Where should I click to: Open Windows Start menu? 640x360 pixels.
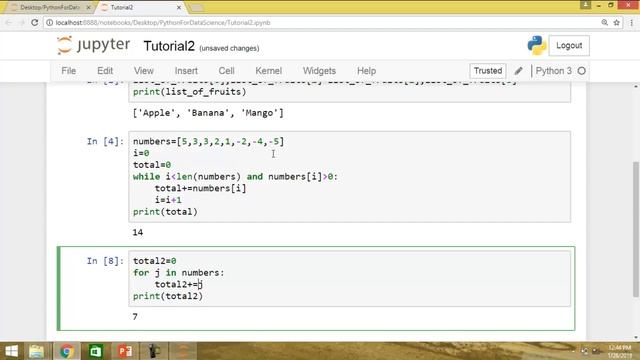click(11, 351)
